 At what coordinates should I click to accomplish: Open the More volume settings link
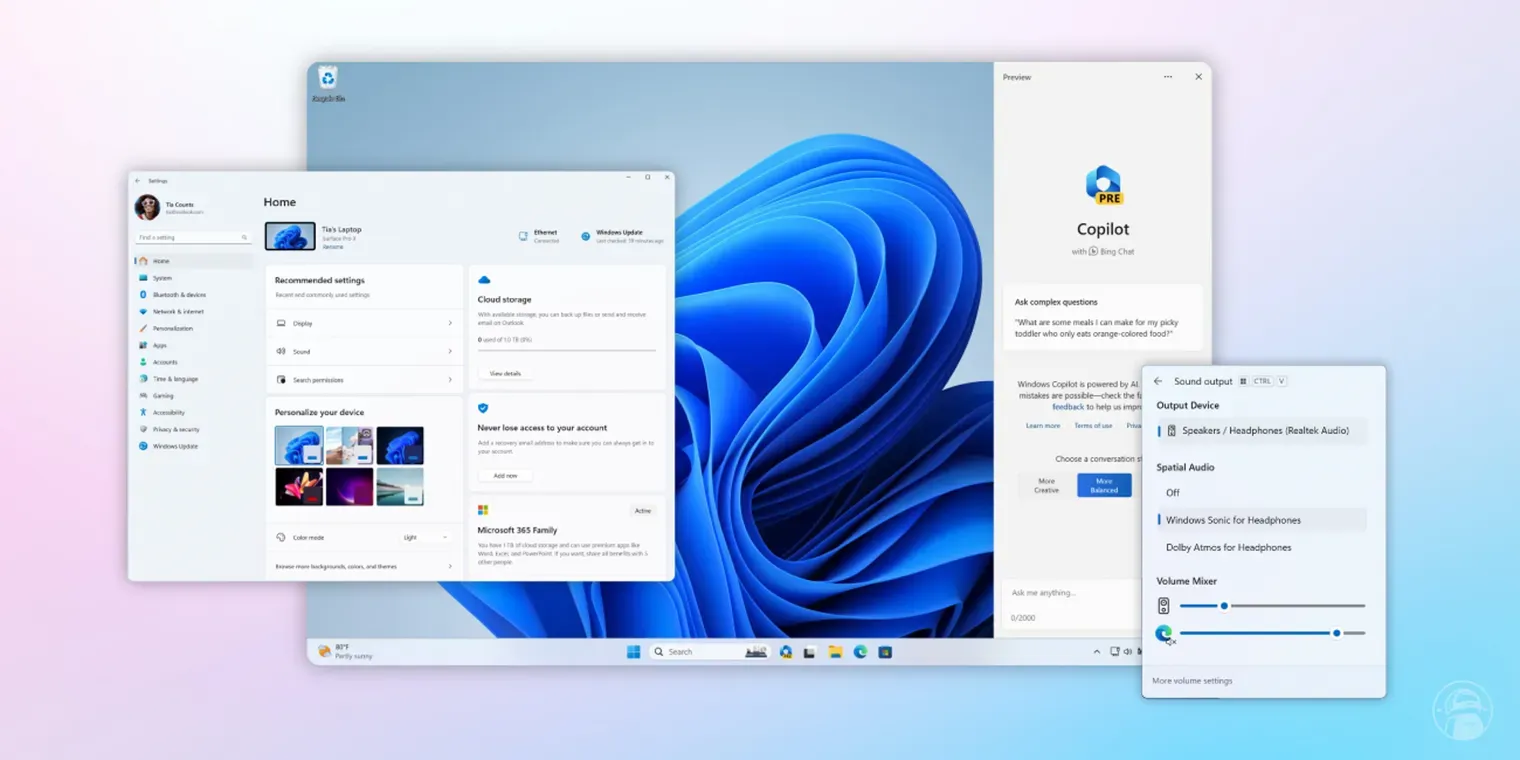click(x=1192, y=681)
